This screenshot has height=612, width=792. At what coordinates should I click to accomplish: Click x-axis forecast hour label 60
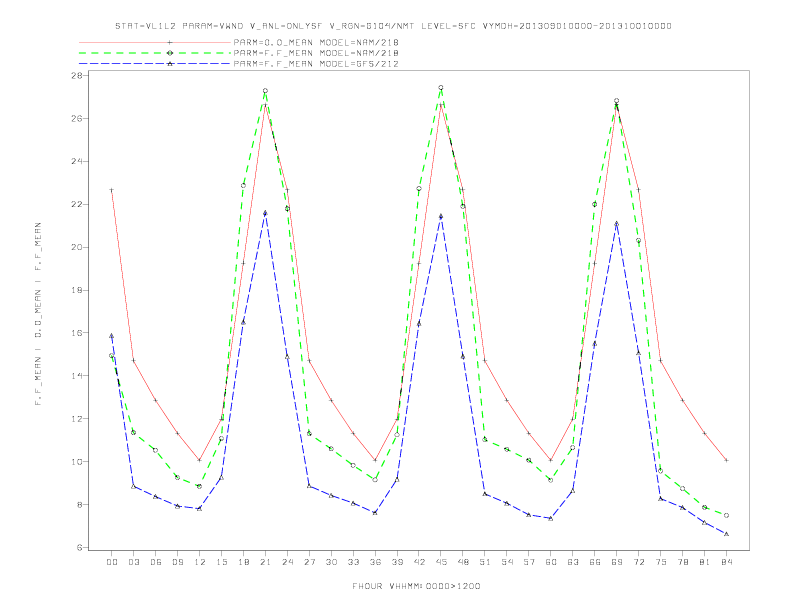click(551, 562)
